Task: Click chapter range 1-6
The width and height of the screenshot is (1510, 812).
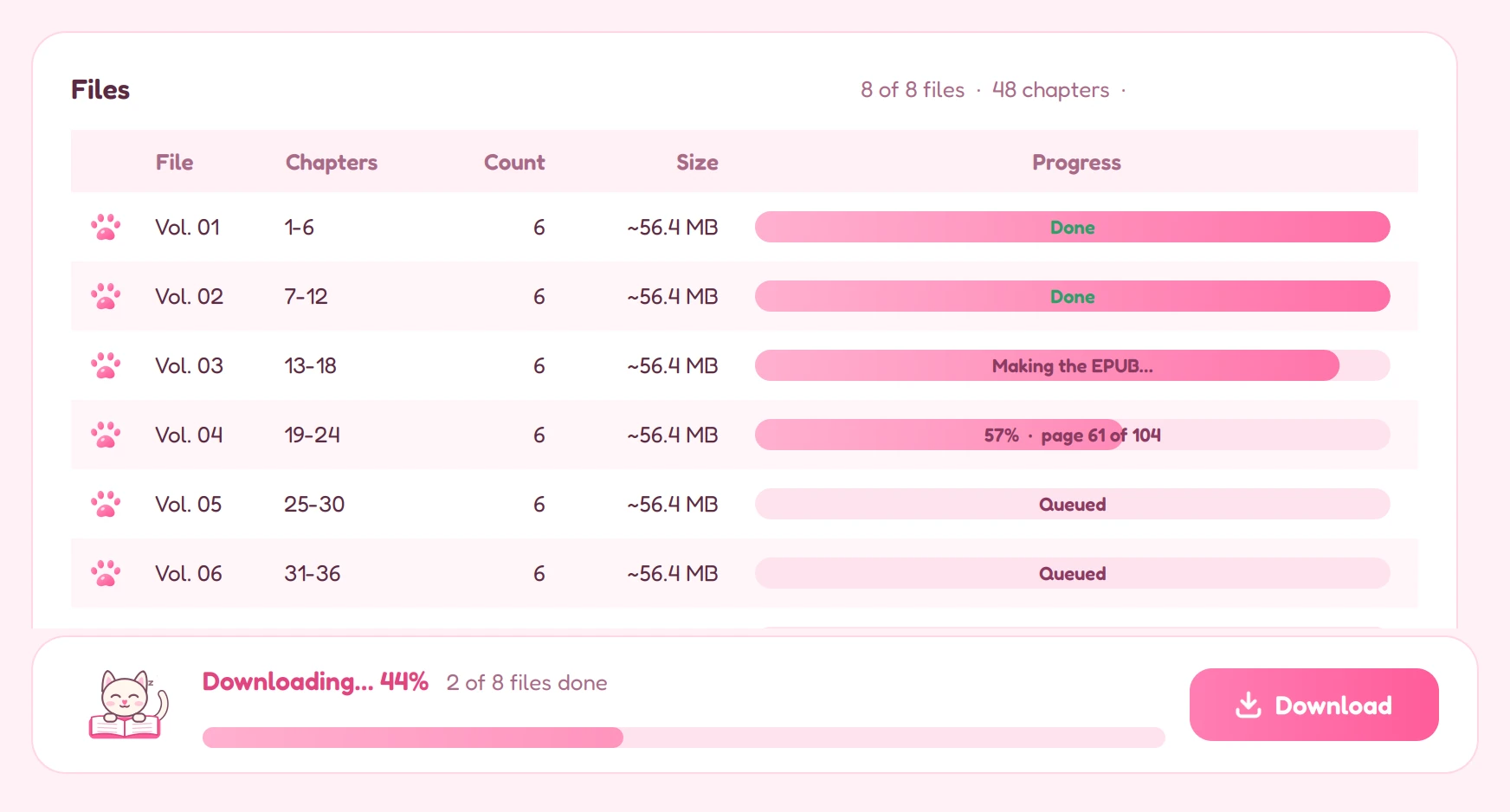Action: tap(299, 227)
